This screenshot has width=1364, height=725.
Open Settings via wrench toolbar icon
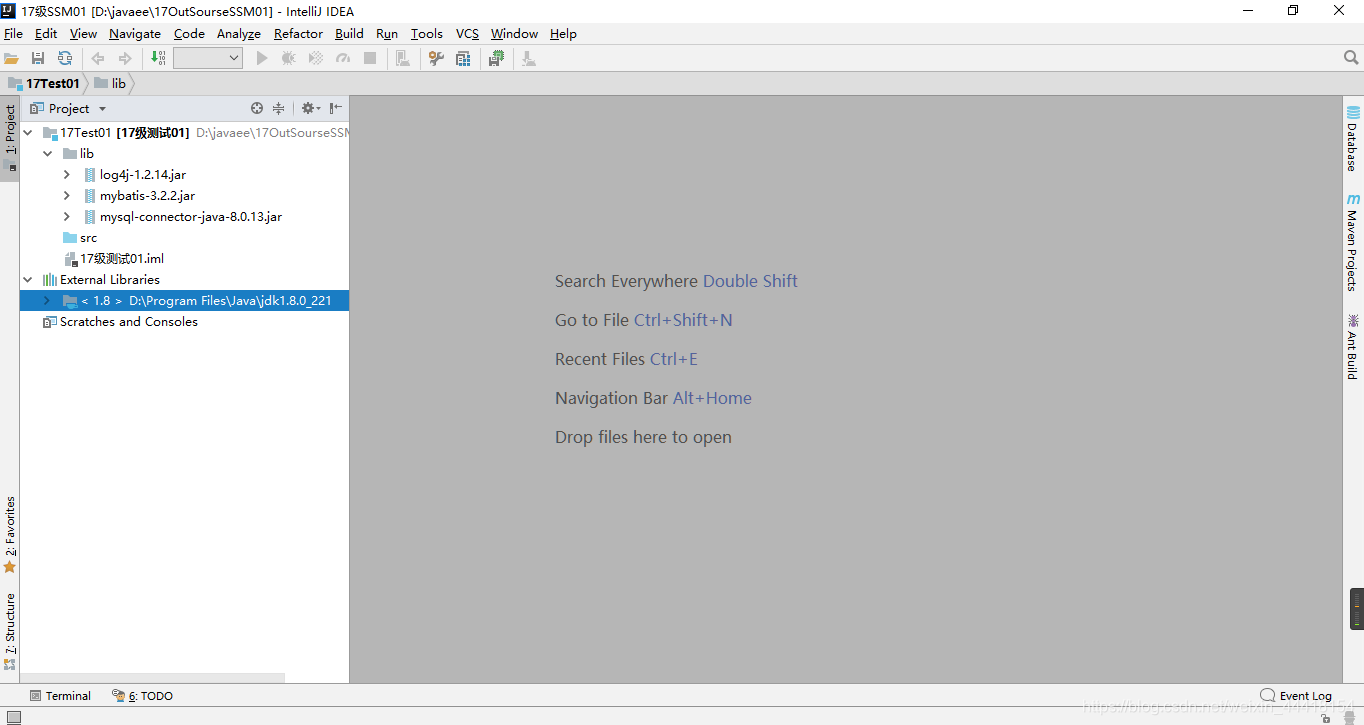pyautogui.click(x=436, y=59)
